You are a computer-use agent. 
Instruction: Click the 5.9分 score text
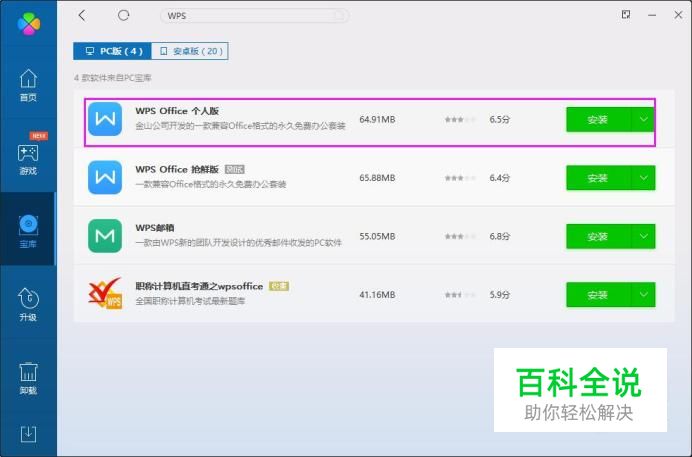tap(500, 295)
